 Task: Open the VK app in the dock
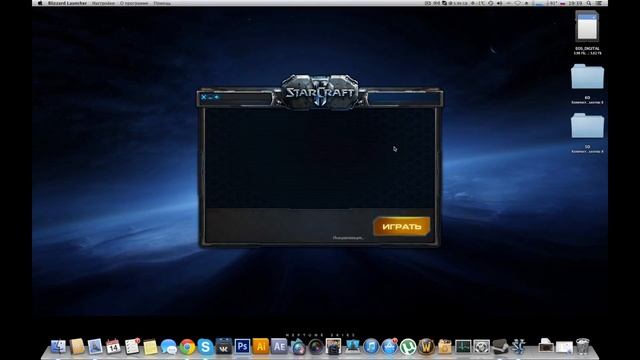(224, 347)
